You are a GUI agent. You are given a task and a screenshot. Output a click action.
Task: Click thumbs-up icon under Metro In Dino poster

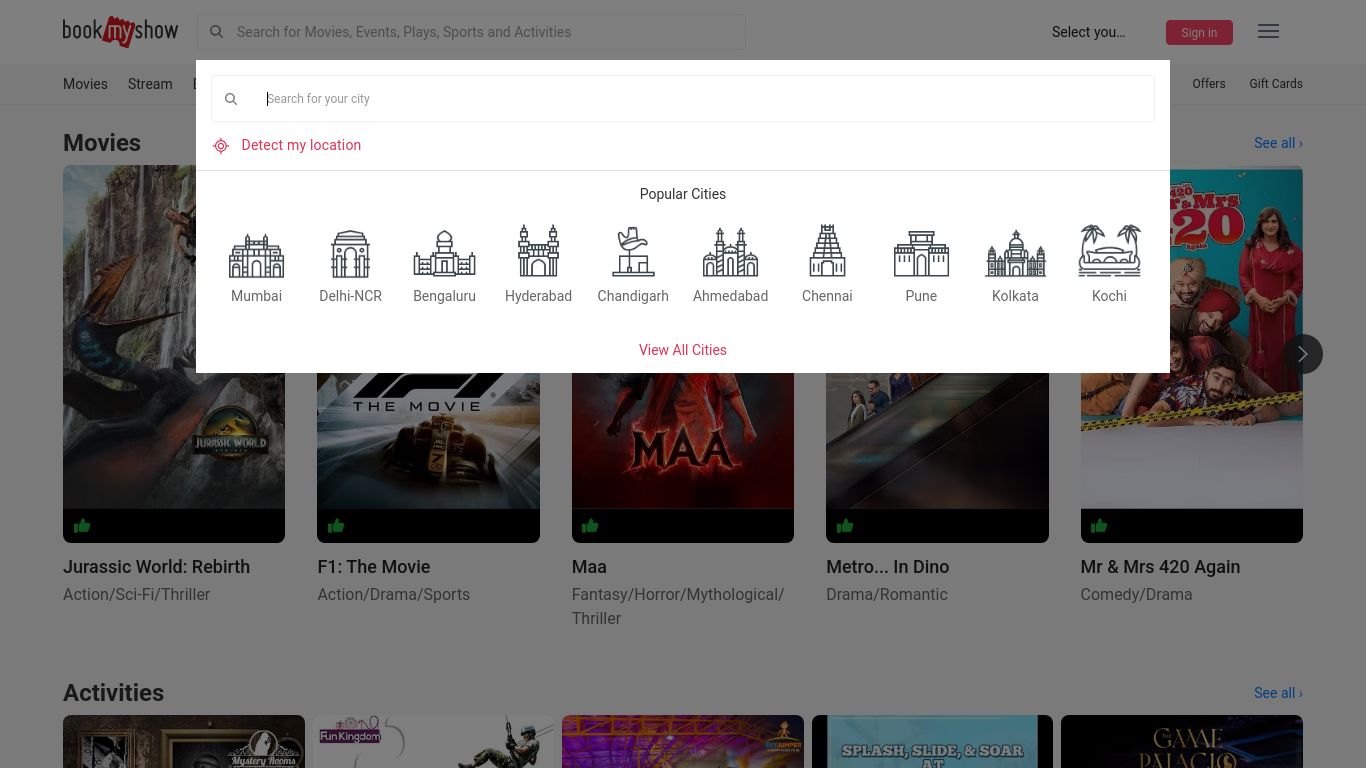coord(845,526)
